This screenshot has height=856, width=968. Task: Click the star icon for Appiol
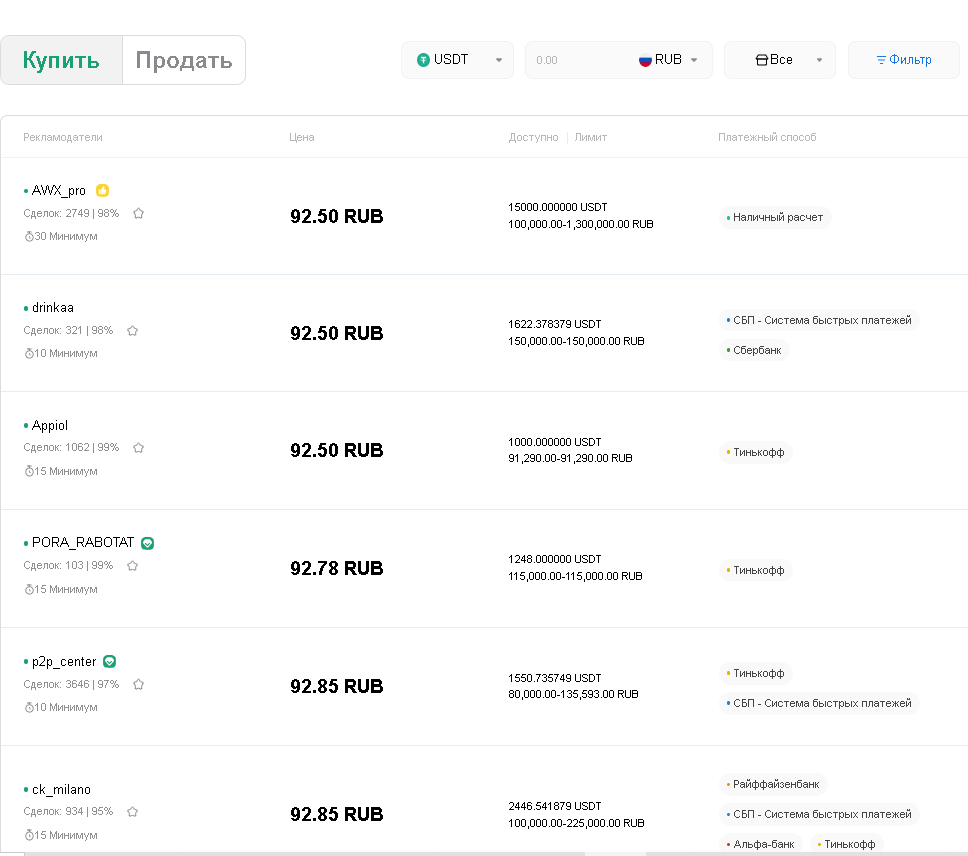(139, 448)
